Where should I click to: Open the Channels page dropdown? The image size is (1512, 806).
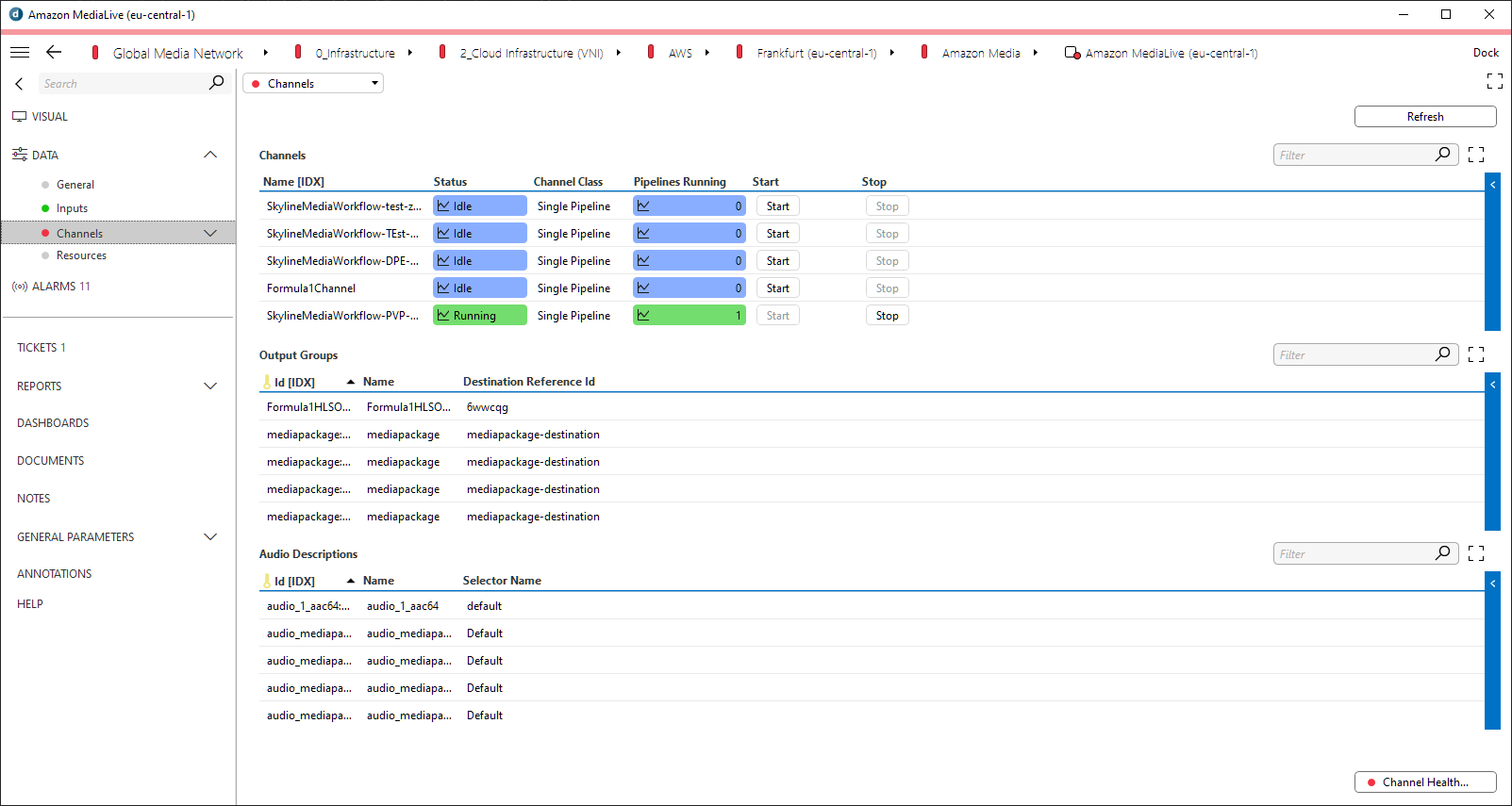click(313, 83)
